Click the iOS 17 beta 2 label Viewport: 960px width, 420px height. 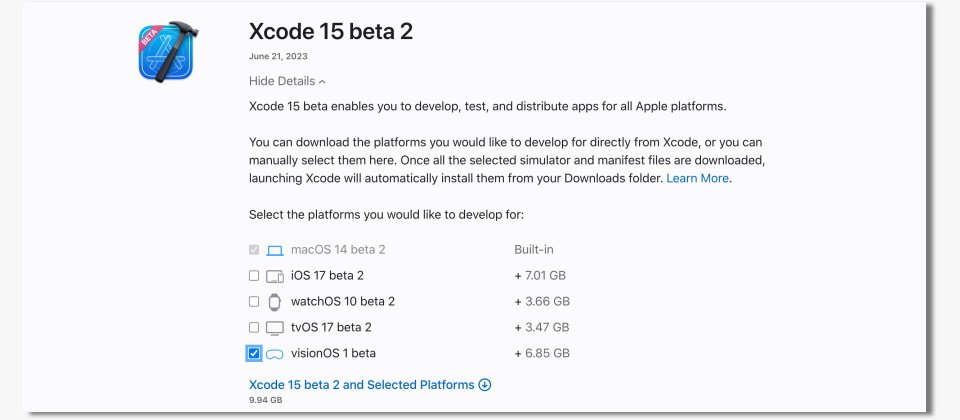click(x=327, y=276)
